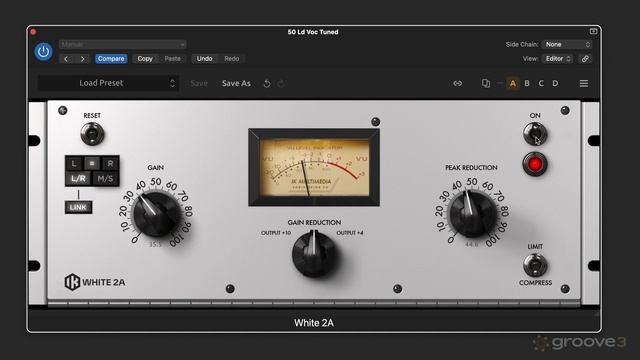The image size is (640, 360).
Task: Go to previous preset arrow
Action: (x=66, y=59)
